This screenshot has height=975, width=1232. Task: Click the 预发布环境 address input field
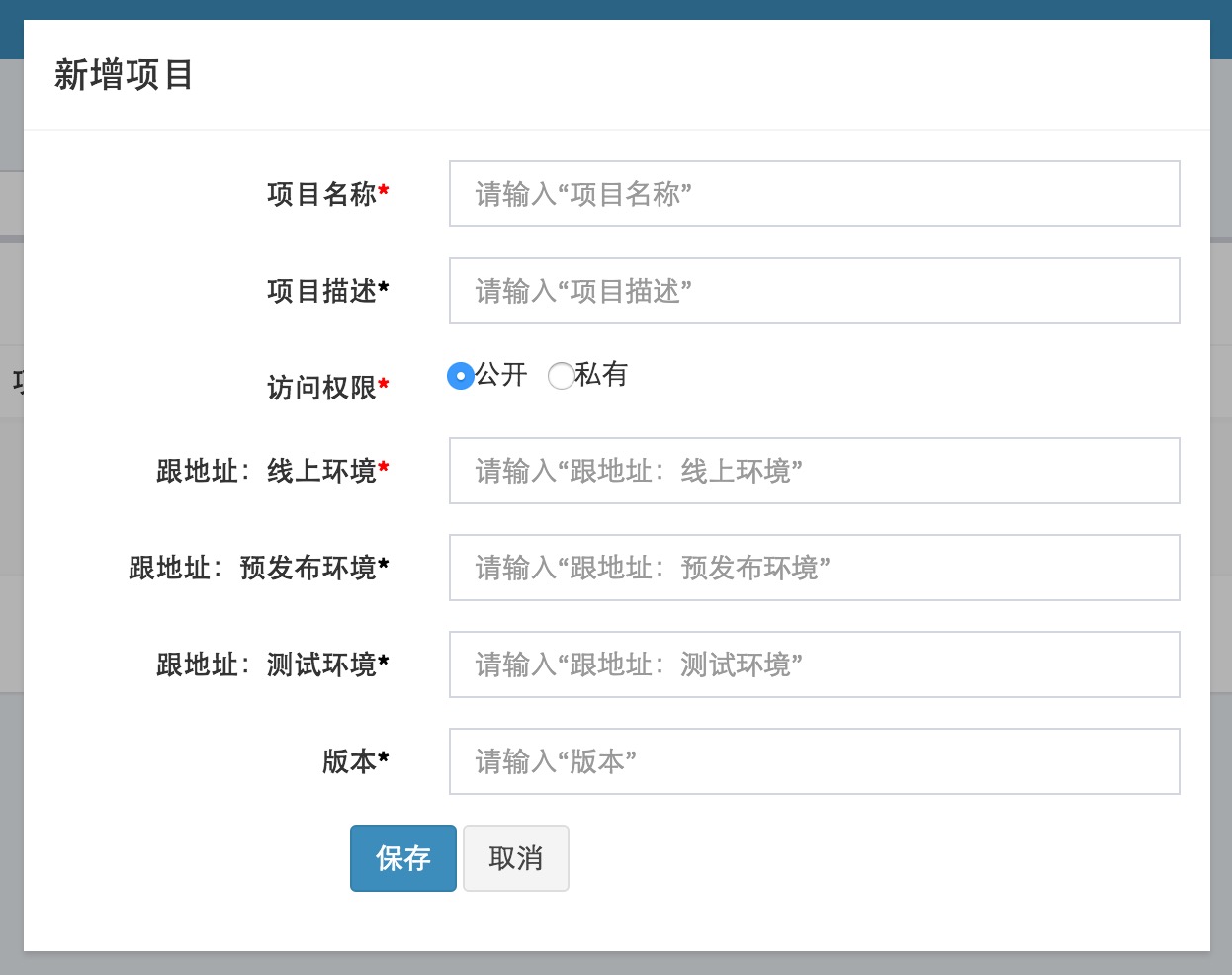tap(814, 568)
